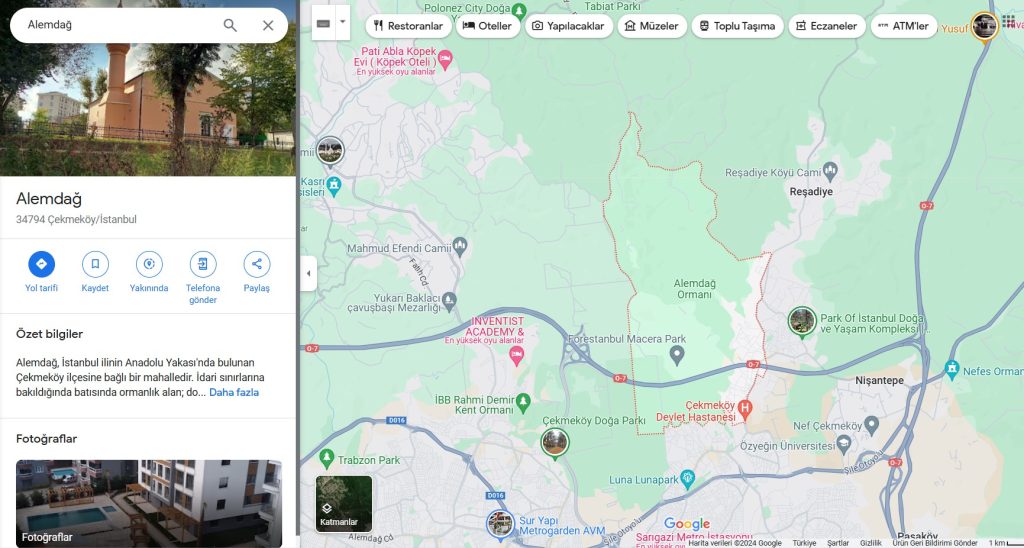
Task: Open Şartlar terms link
Action: coord(838,543)
